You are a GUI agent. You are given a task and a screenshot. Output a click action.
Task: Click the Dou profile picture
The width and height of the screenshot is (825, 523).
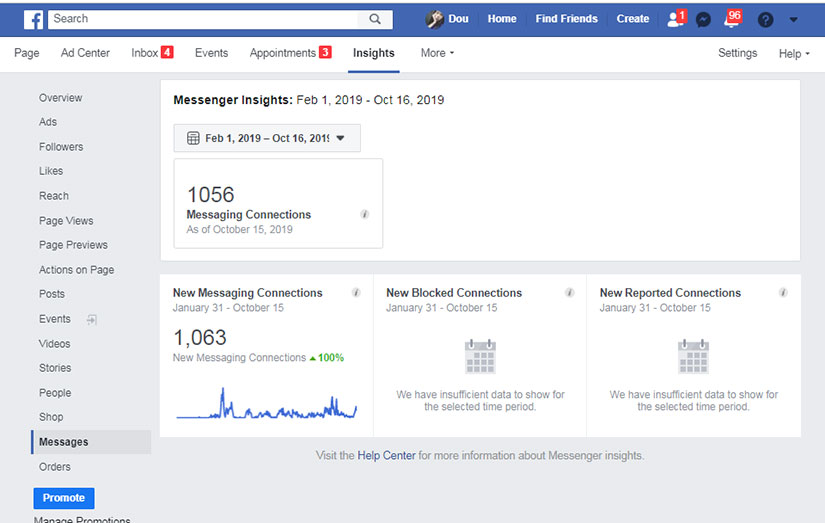pos(435,19)
